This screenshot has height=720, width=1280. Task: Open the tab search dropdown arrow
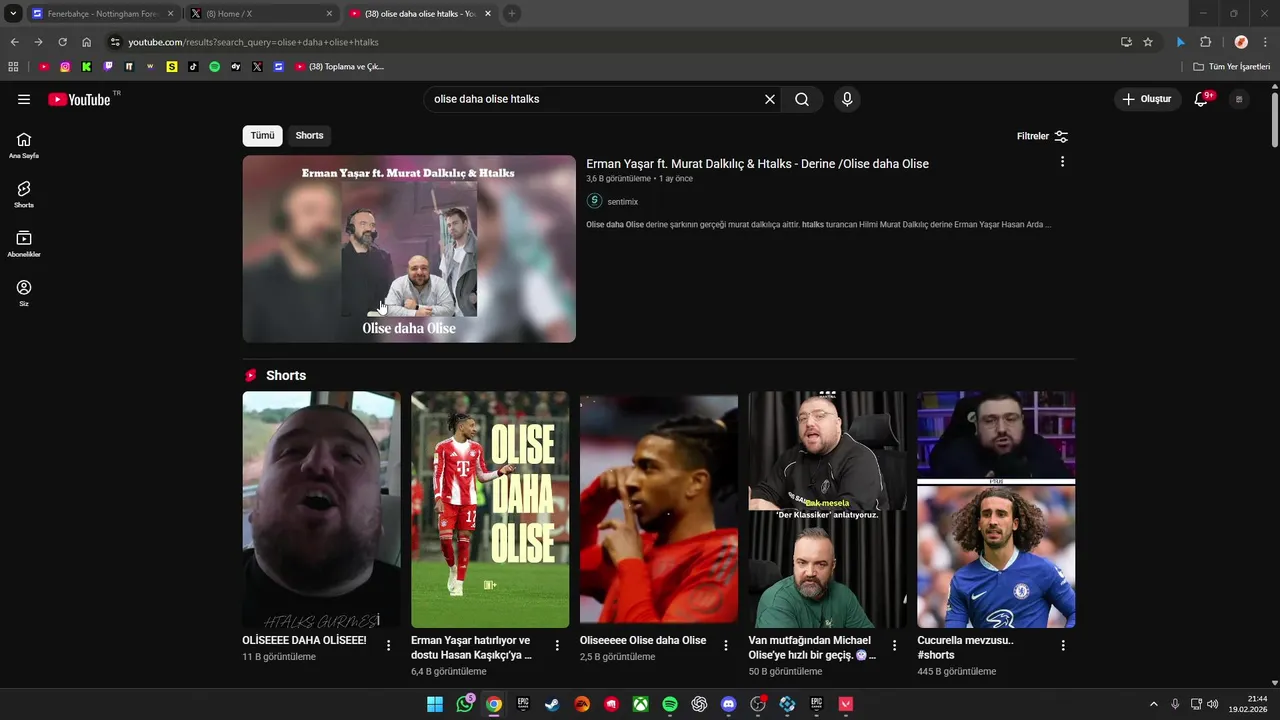13,13
